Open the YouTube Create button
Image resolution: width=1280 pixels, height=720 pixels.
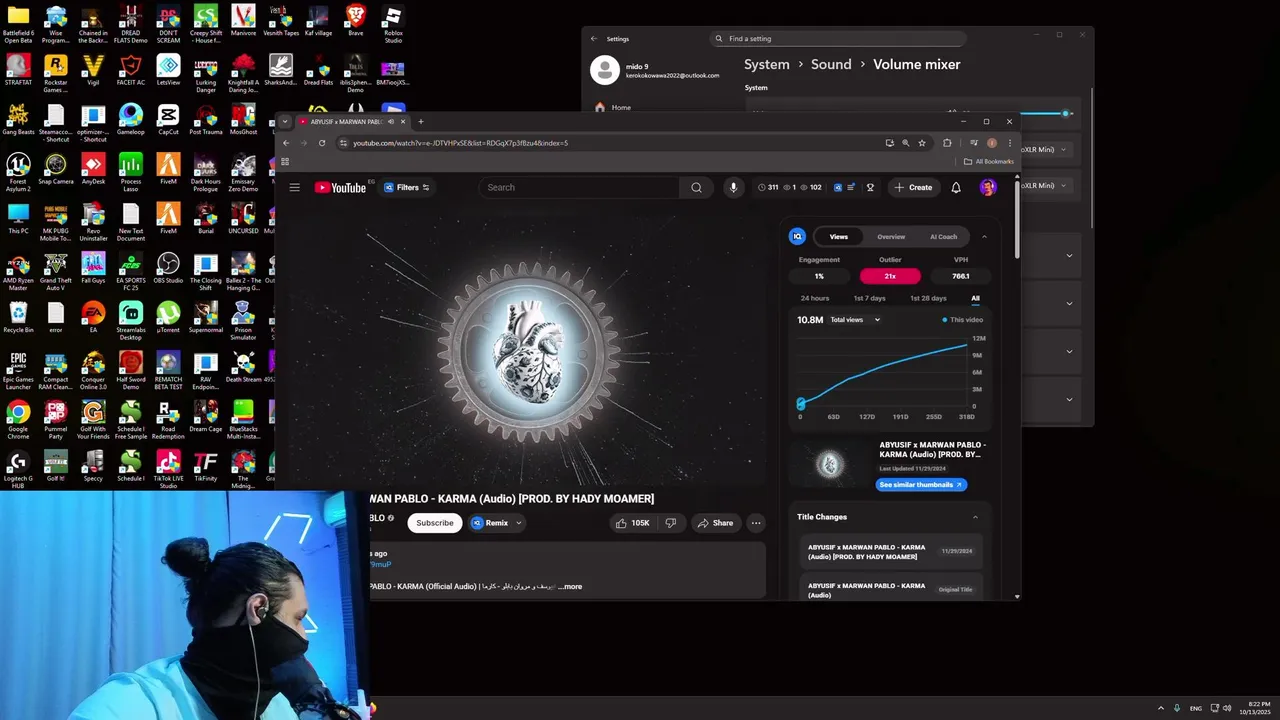click(x=913, y=187)
